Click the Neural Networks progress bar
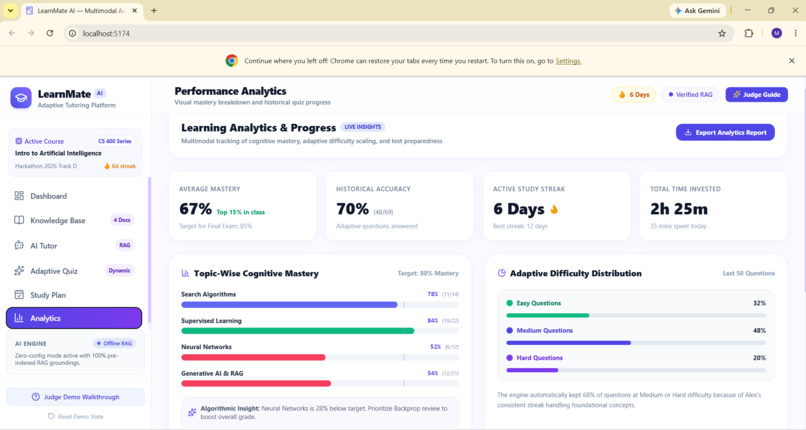 (x=320, y=357)
